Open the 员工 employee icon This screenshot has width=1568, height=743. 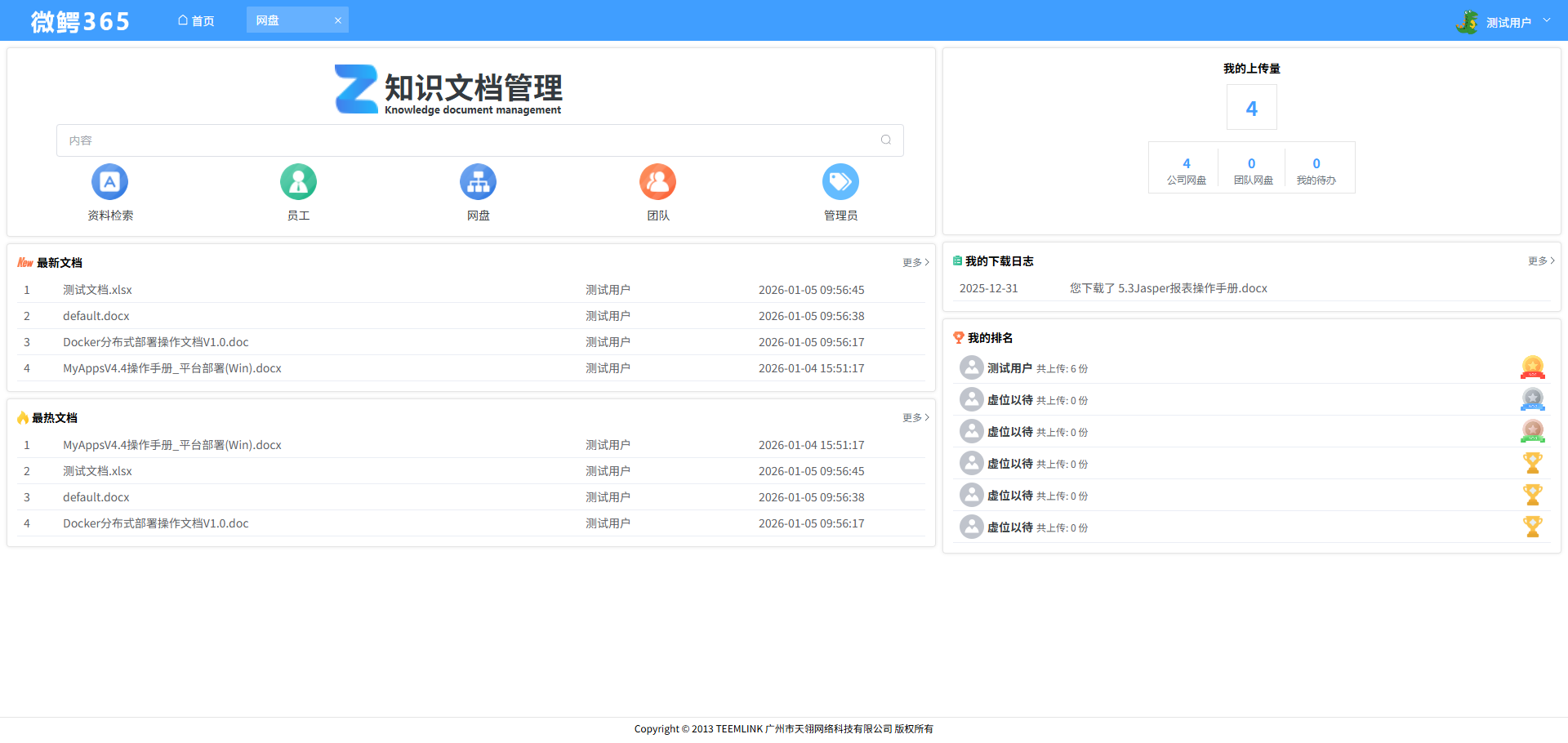click(298, 181)
